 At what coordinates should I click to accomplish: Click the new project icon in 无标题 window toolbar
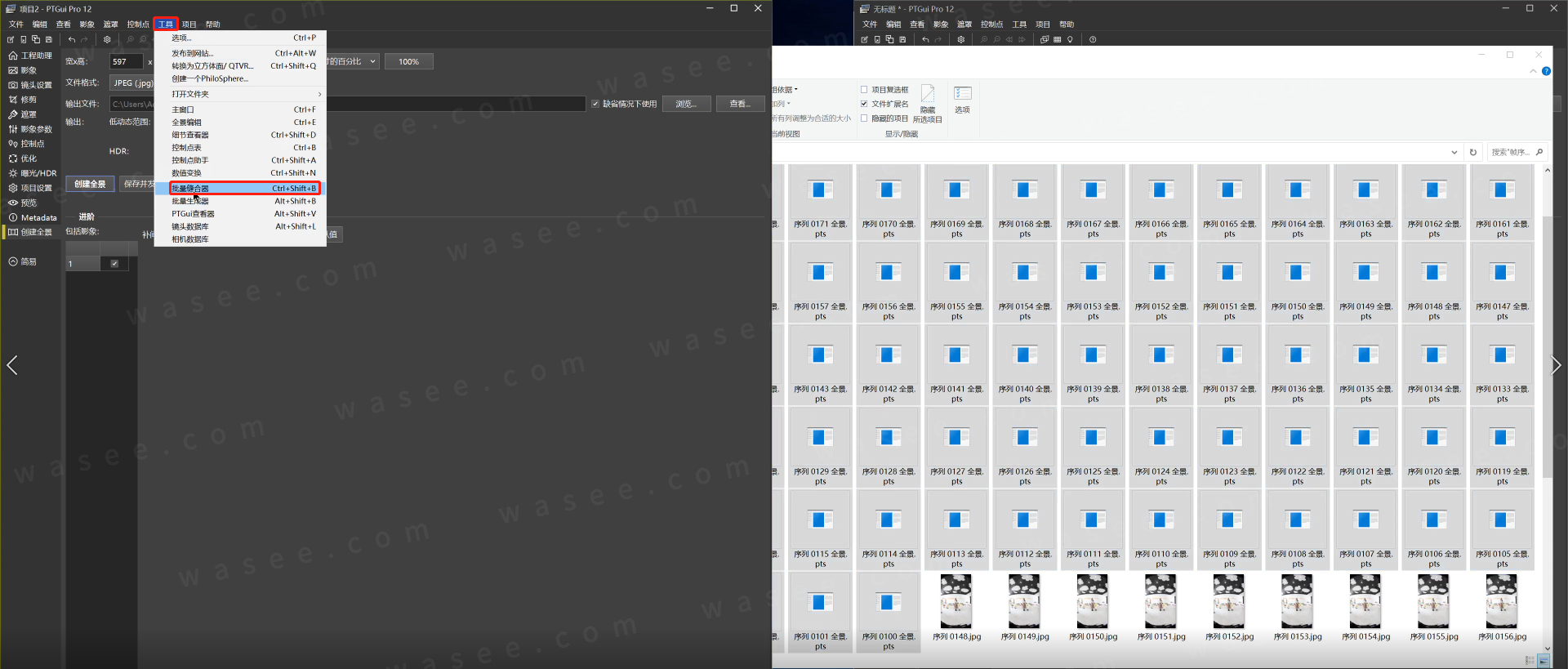[x=865, y=39]
